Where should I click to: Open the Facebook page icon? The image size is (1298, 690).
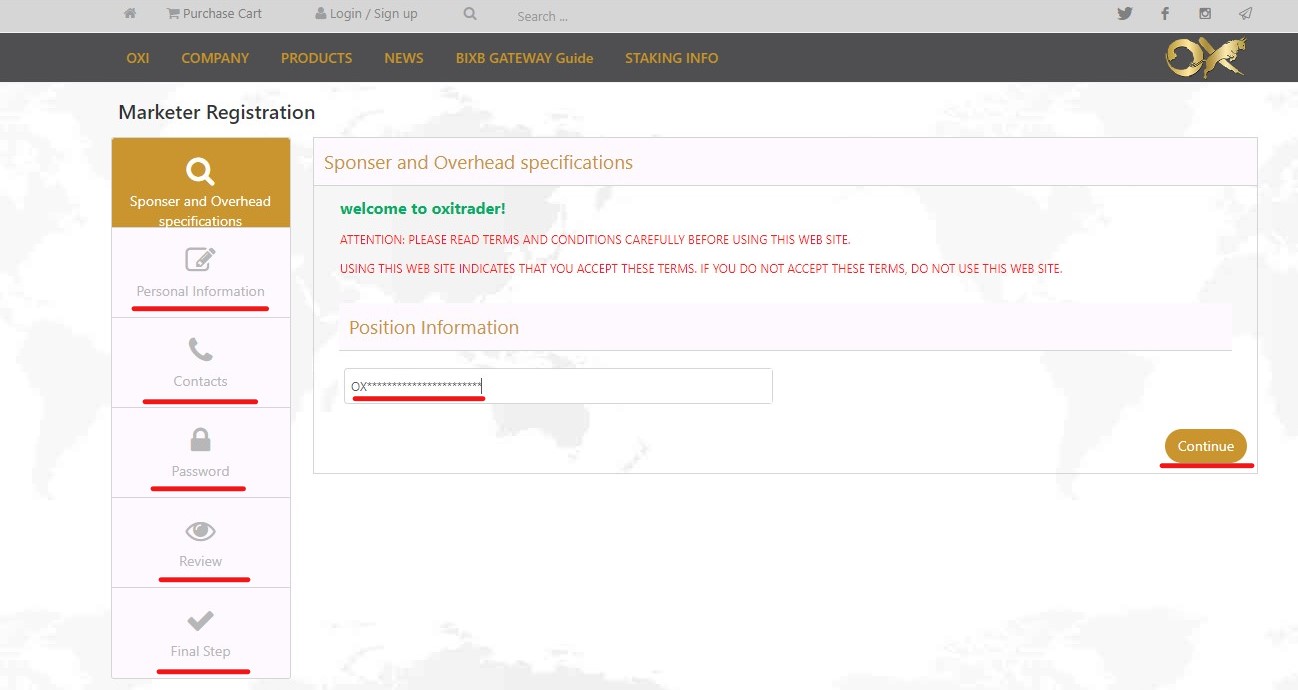(x=1165, y=14)
